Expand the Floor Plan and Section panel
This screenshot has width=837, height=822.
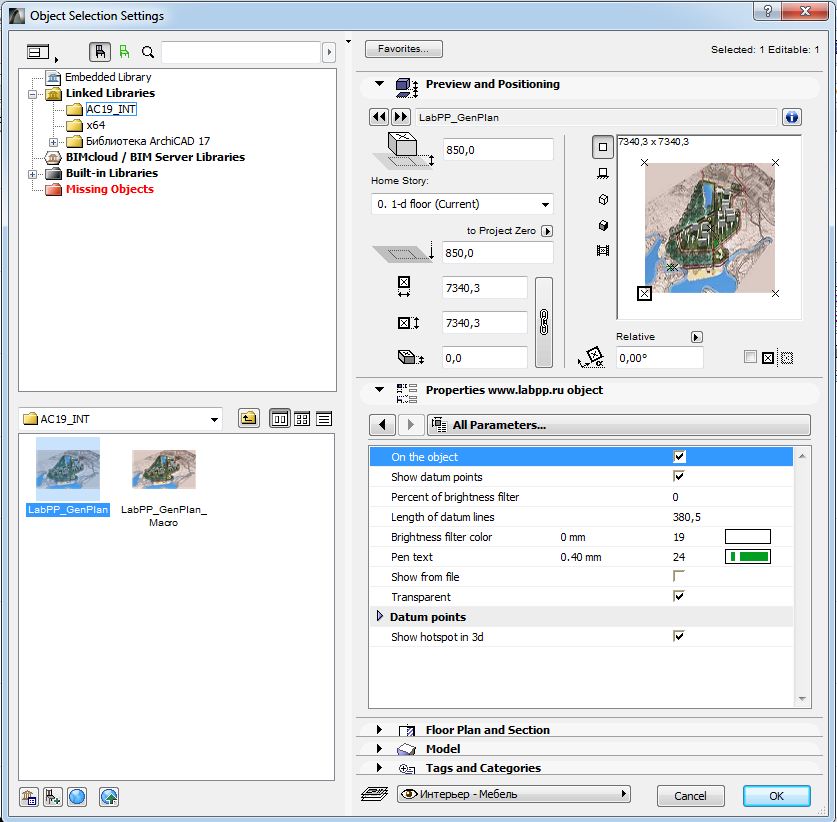tap(380, 730)
